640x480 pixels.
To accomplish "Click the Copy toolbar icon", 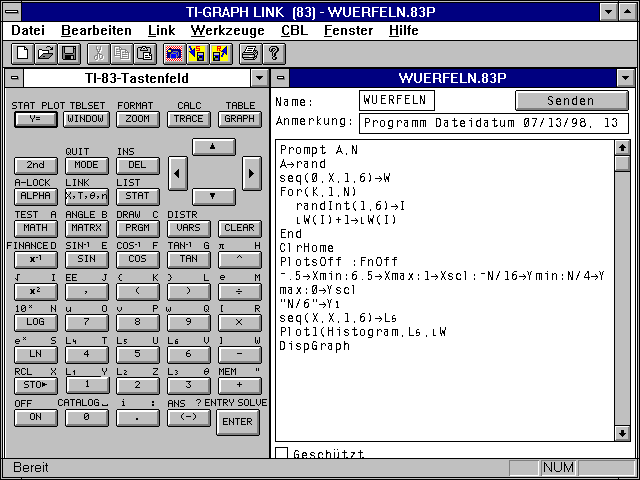I will coord(122,54).
